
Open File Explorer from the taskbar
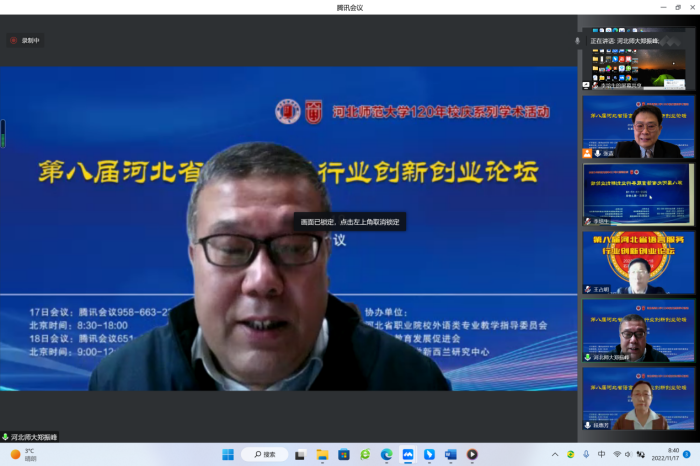[322, 454]
